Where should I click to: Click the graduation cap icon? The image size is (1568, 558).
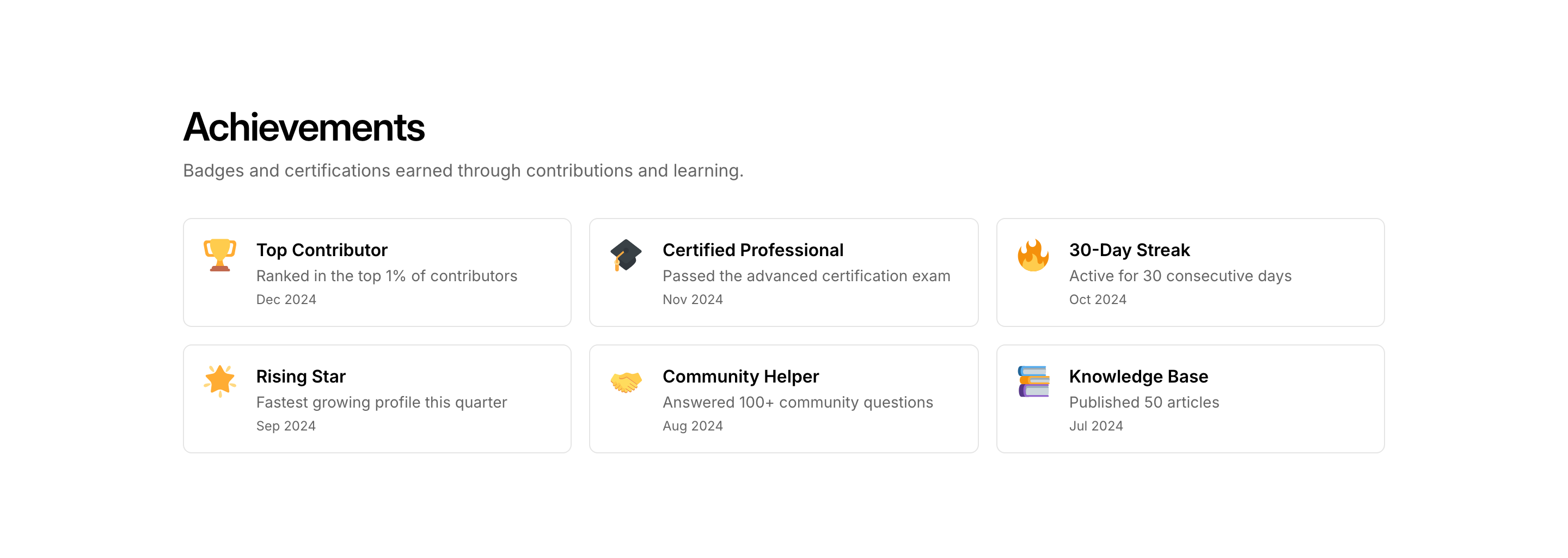(626, 254)
